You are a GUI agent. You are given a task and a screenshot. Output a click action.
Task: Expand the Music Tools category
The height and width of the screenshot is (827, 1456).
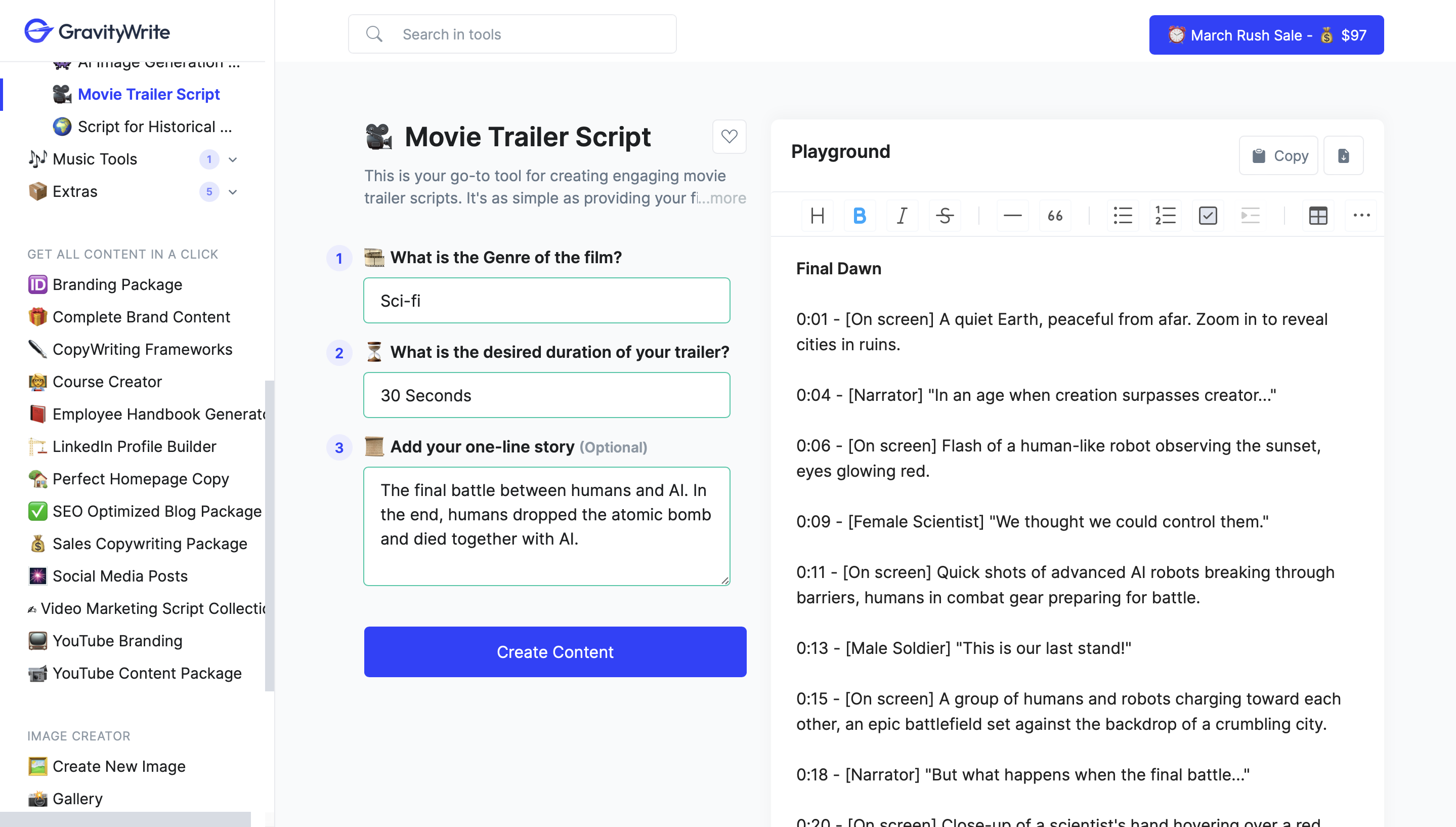[233, 159]
